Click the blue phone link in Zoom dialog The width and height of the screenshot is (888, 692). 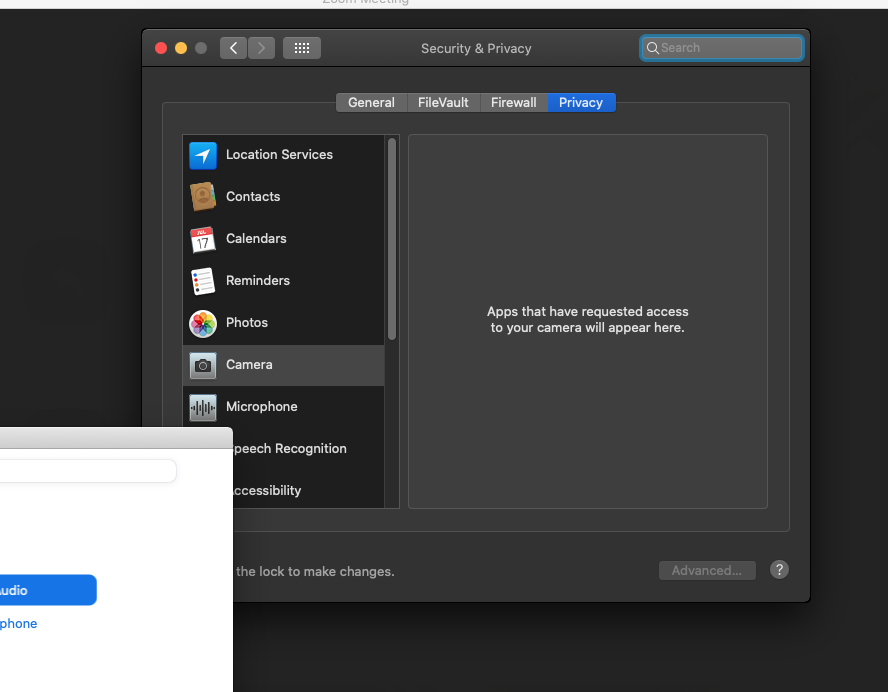click(19, 623)
